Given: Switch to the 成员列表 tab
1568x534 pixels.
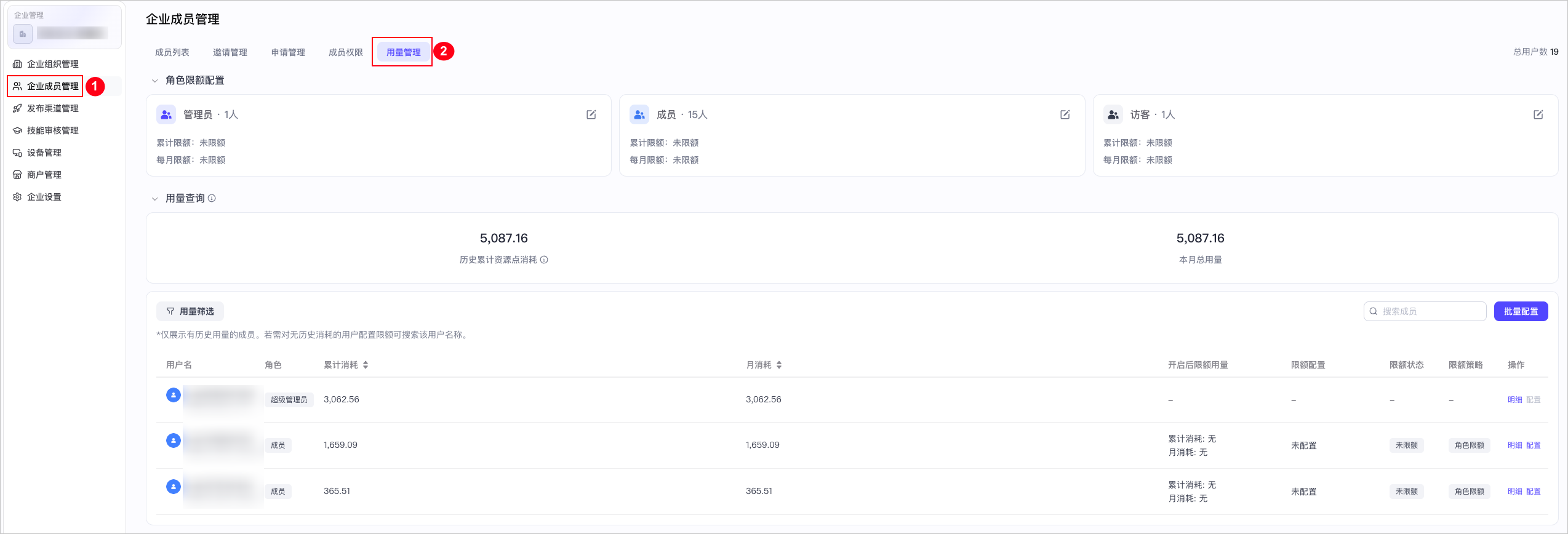Looking at the screenshot, I should coord(172,52).
